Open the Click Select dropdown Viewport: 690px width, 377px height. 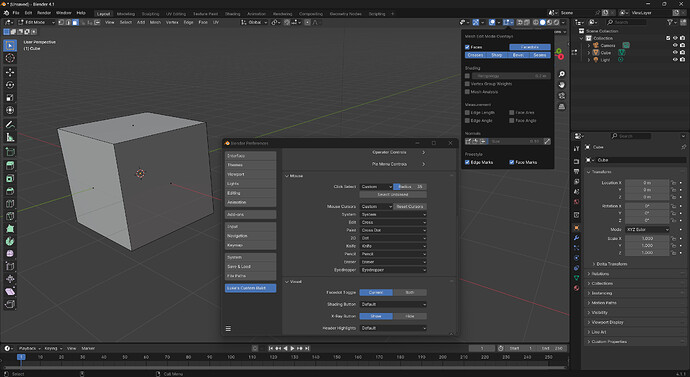(376, 187)
